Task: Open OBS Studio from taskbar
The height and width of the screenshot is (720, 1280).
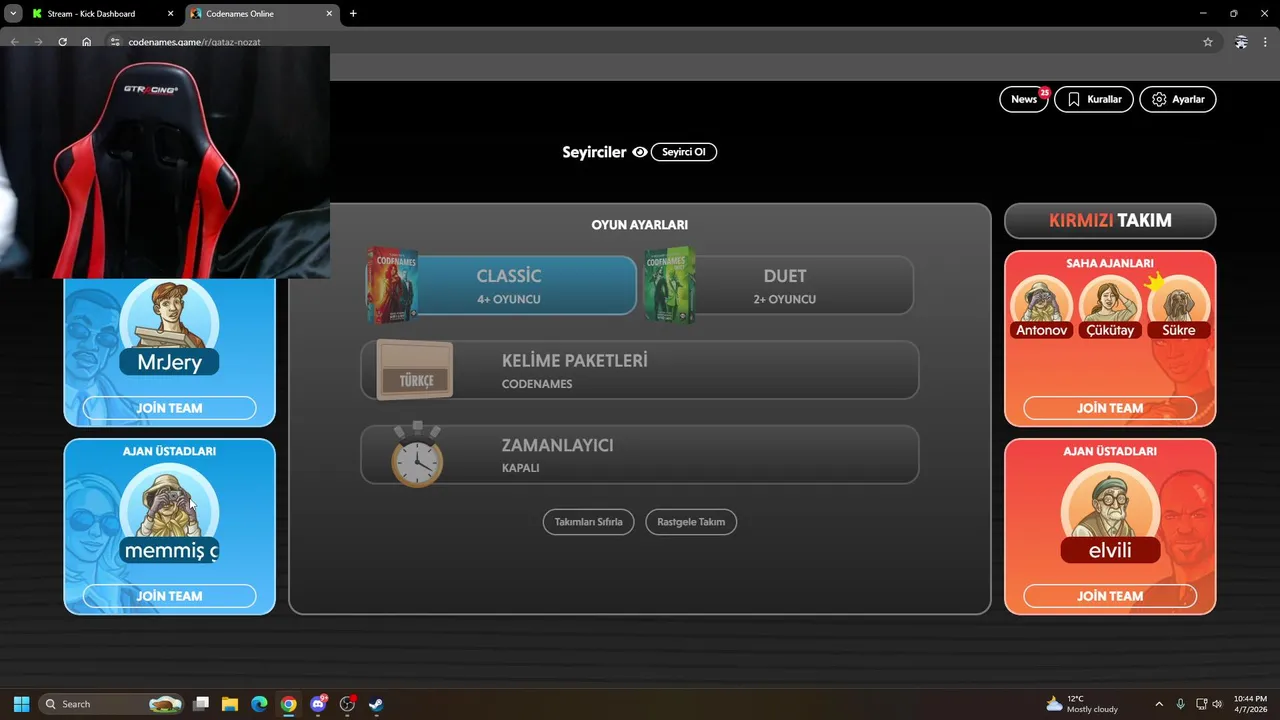Action: (347, 704)
